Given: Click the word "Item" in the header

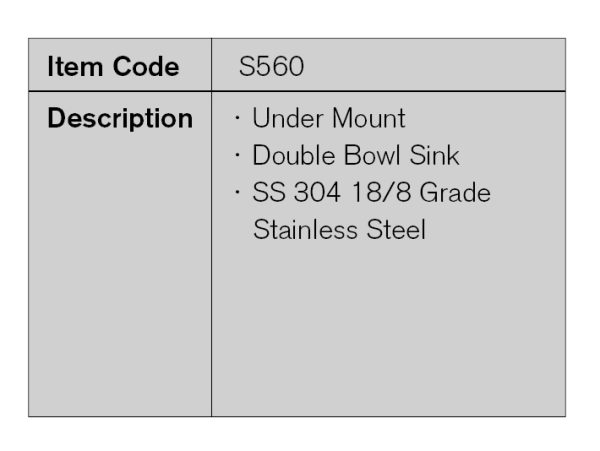Looking at the screenshot, I should tap(74, 67).
